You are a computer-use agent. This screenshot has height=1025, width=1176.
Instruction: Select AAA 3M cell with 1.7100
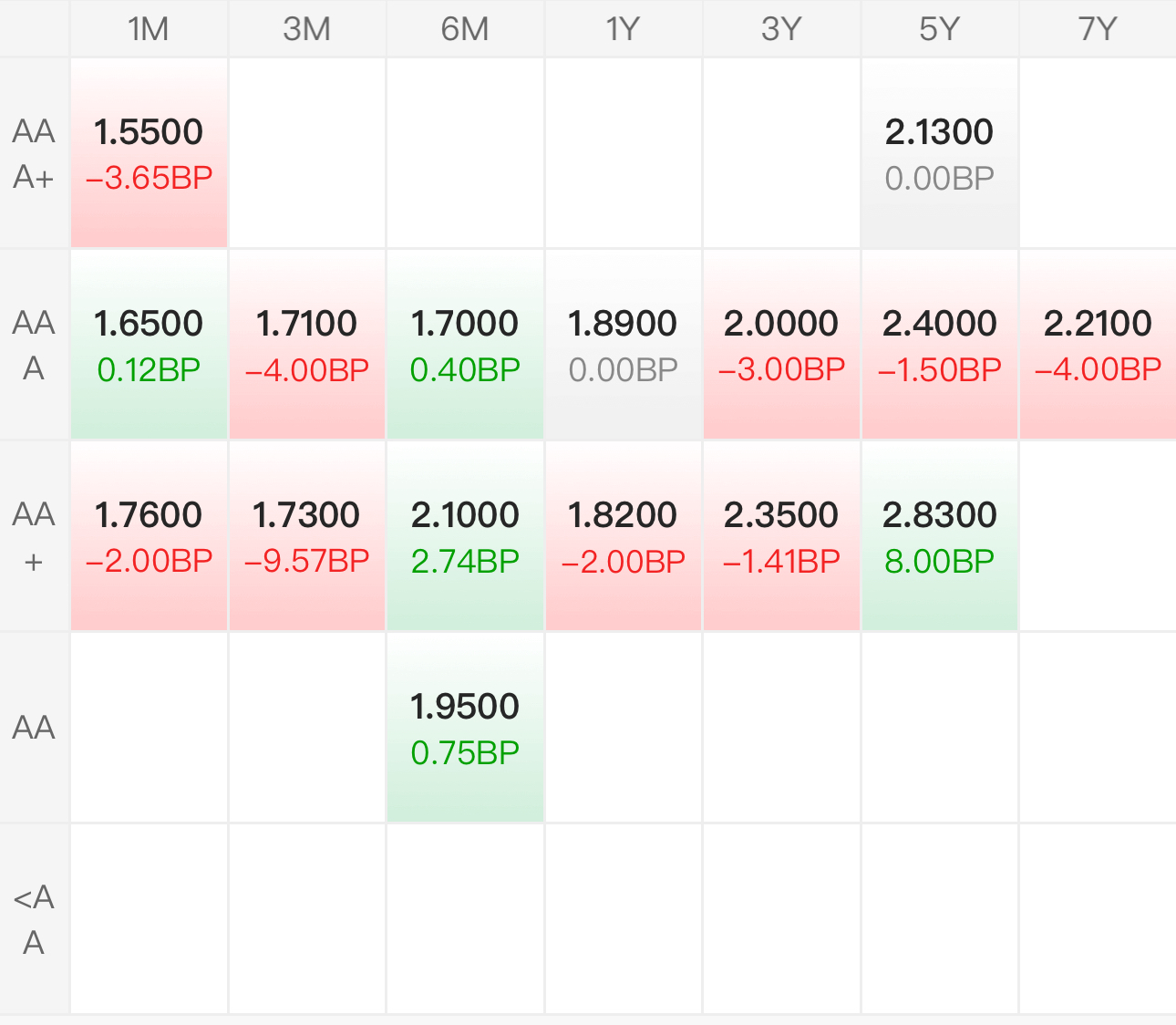306,345
